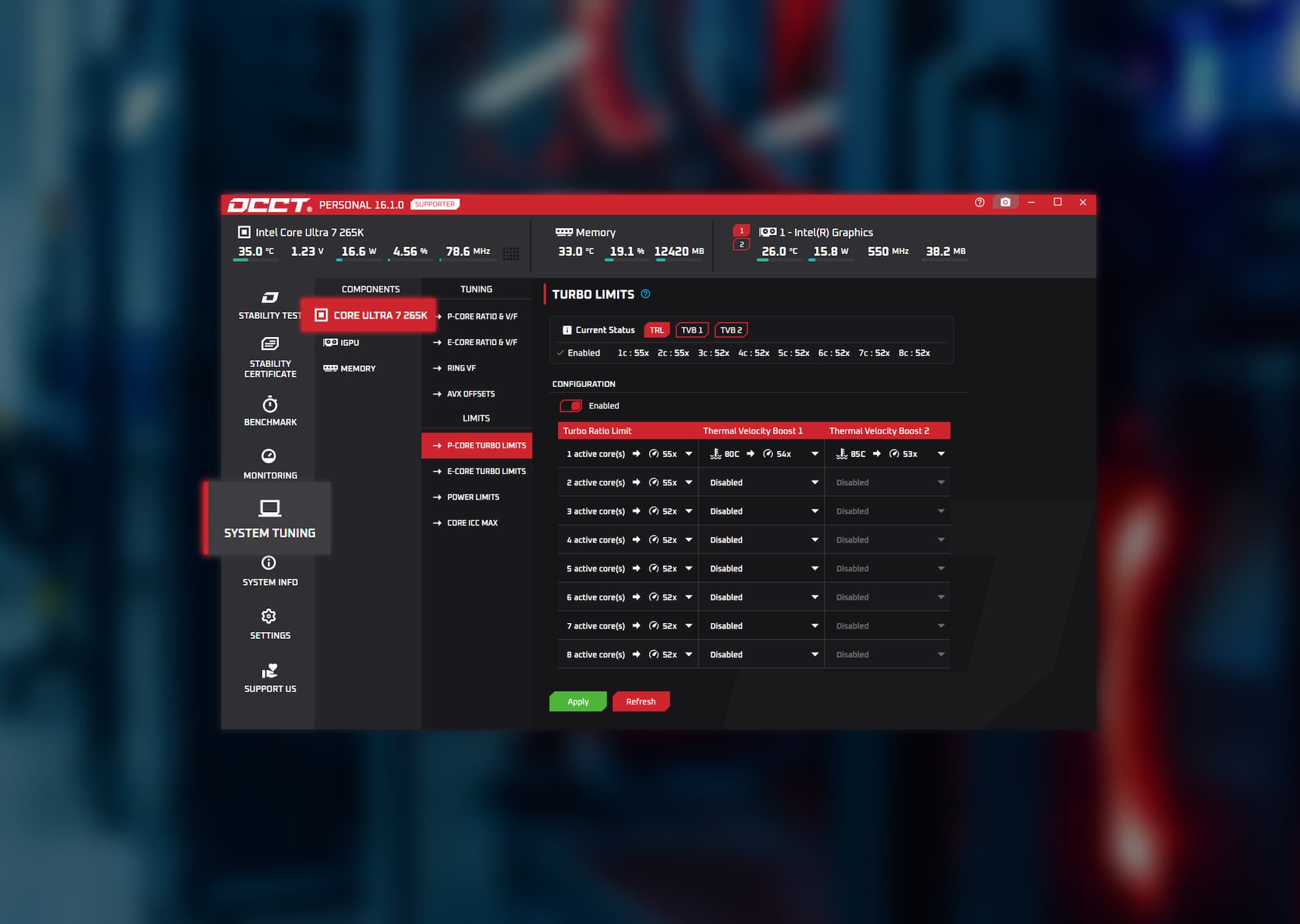Open the Stability Test section icon

click(270, 298)
